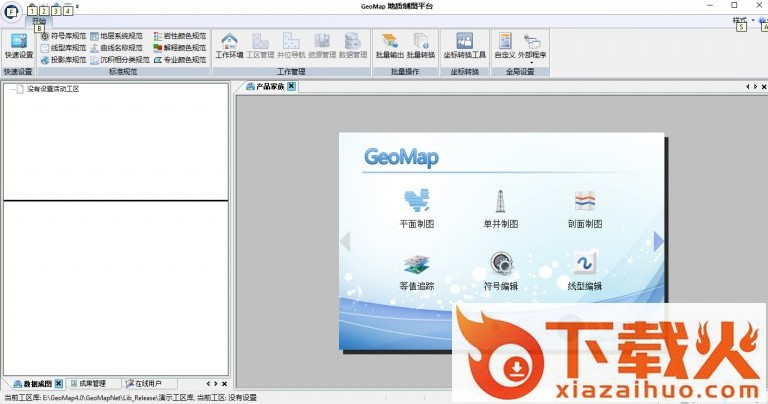
Task: Close the 产品家族 tab
Action: 291,86
